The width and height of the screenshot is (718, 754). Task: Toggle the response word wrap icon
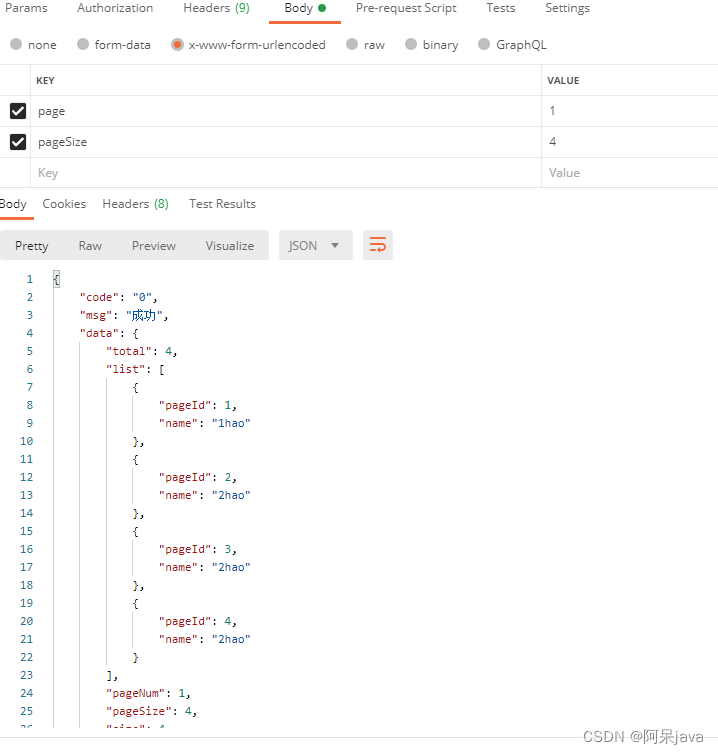pos(378,245)
